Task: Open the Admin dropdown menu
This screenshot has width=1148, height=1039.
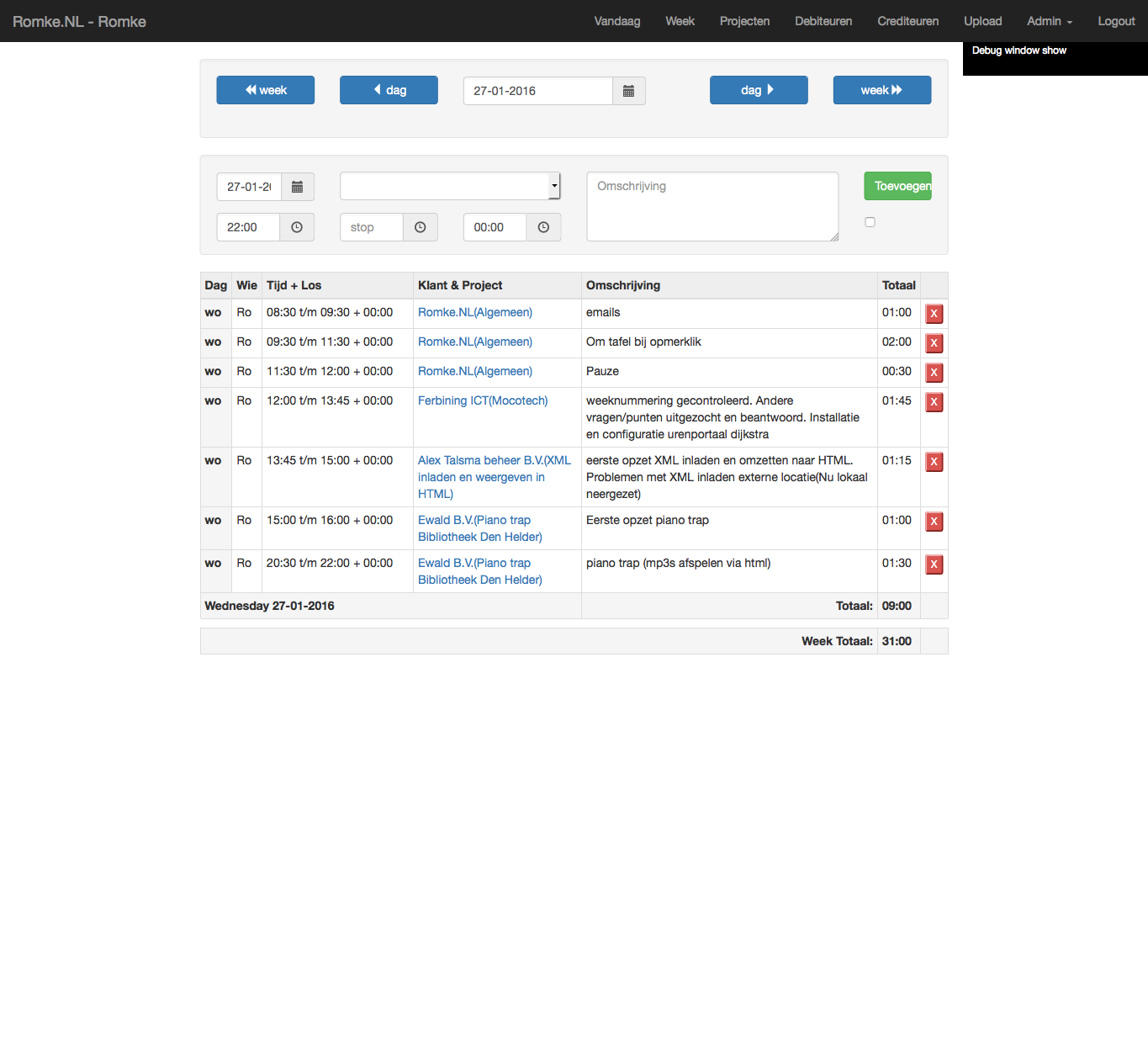Action: pos(1049,21)
